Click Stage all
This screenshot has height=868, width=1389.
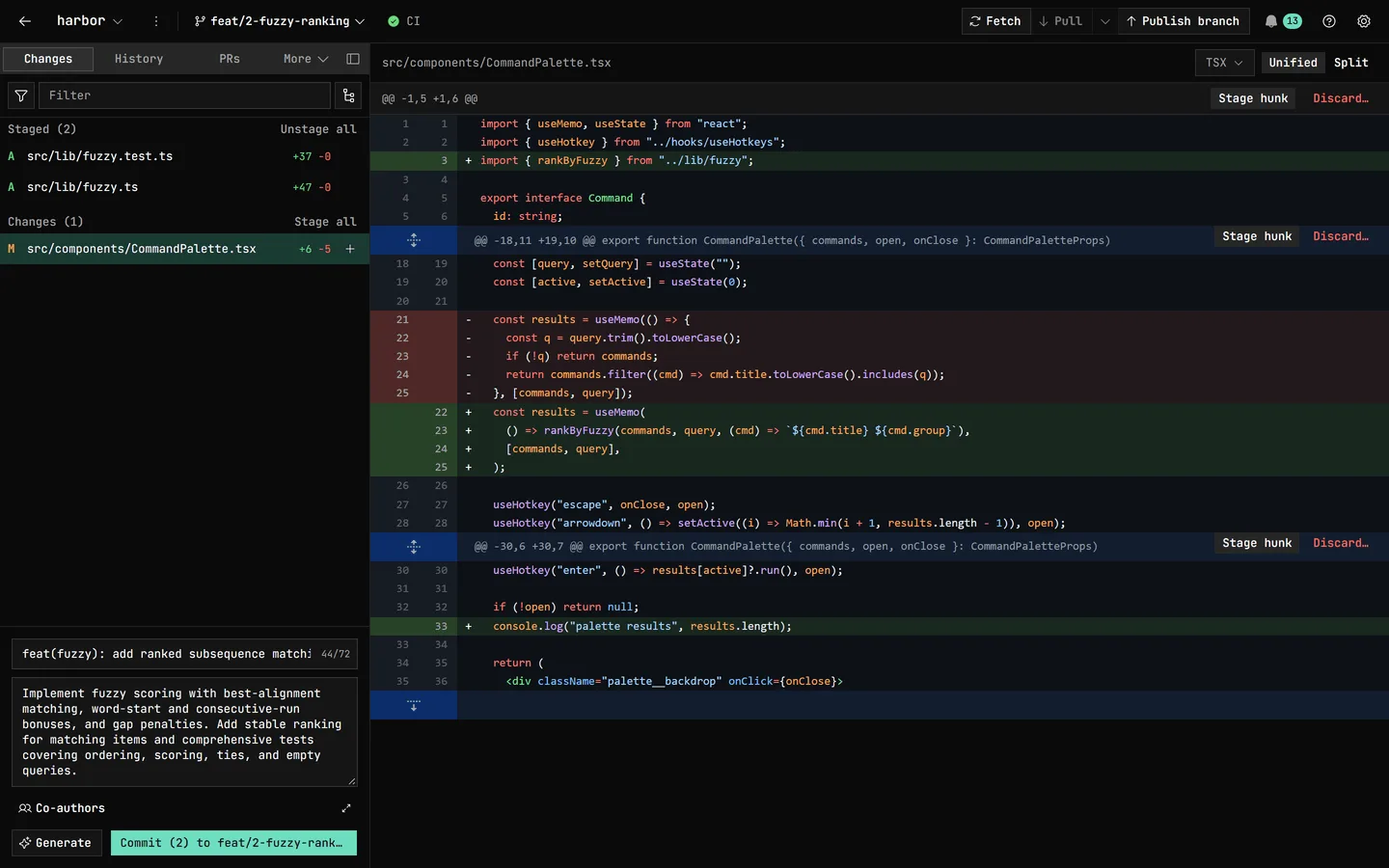(x=325, y=222)
